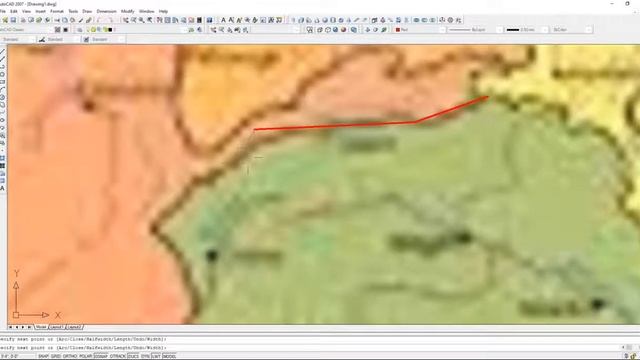Open the Dimension menu
This screenshot has height=360, width=640.
[107, 11]
